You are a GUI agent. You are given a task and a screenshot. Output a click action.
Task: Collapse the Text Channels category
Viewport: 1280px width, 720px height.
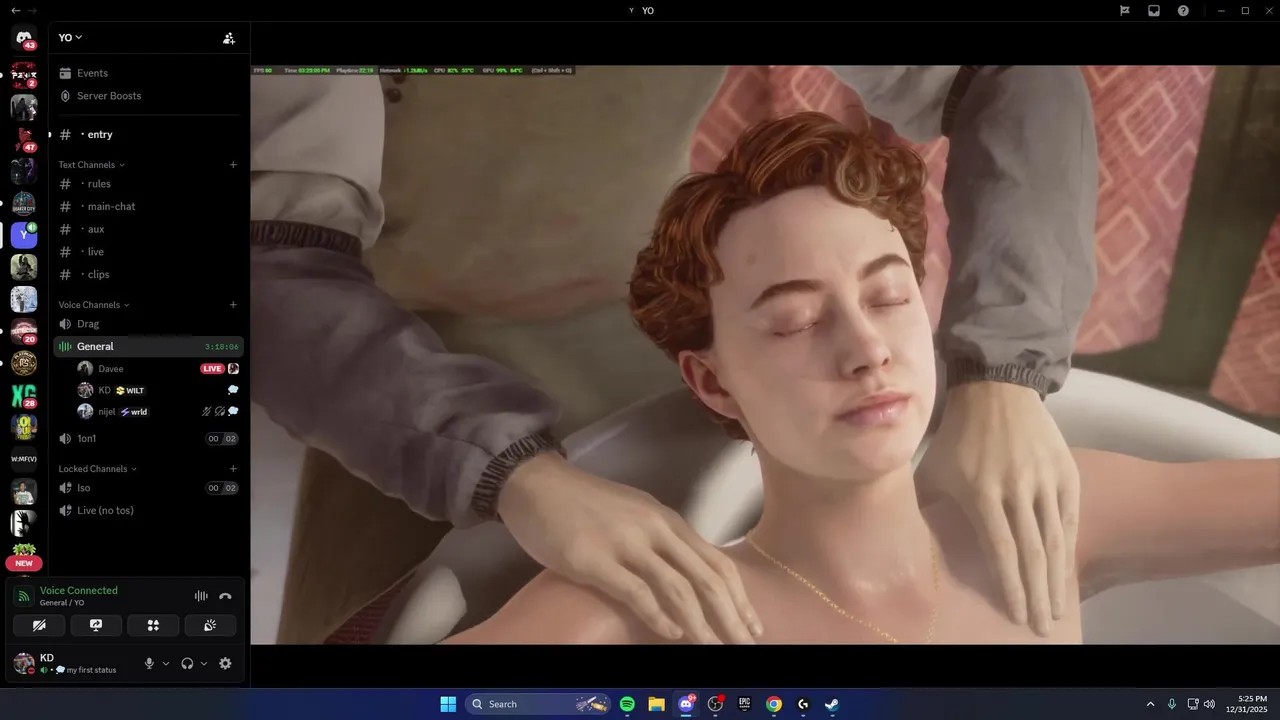[91, 165]
